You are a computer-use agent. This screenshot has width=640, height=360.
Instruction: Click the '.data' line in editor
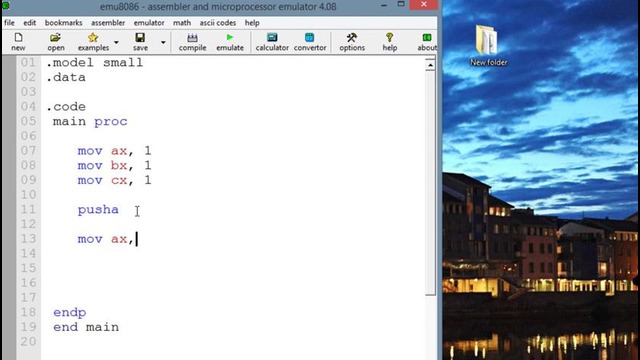point(66,77)
